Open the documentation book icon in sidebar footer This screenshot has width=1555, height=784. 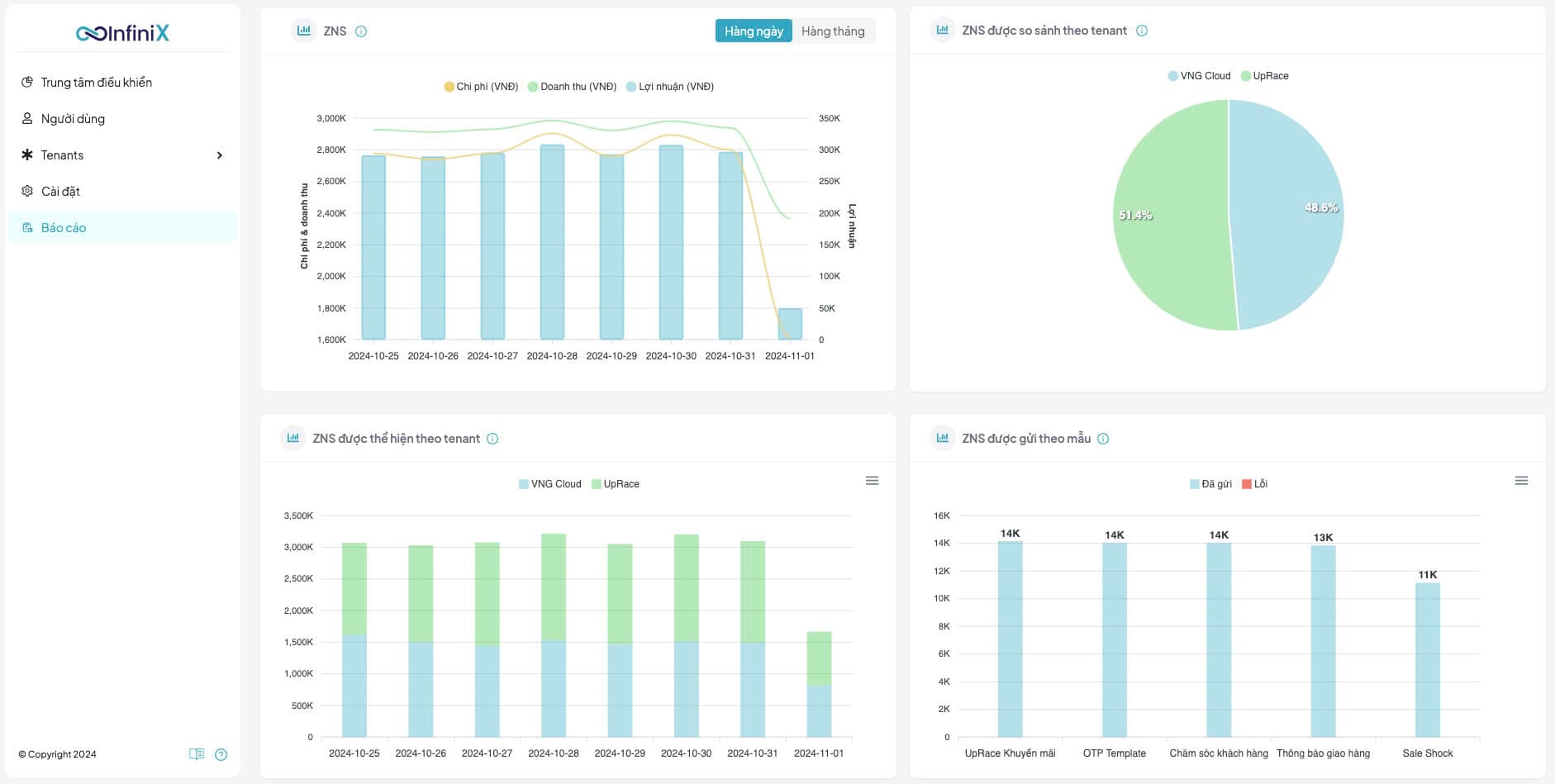click(x=196, y=754)
